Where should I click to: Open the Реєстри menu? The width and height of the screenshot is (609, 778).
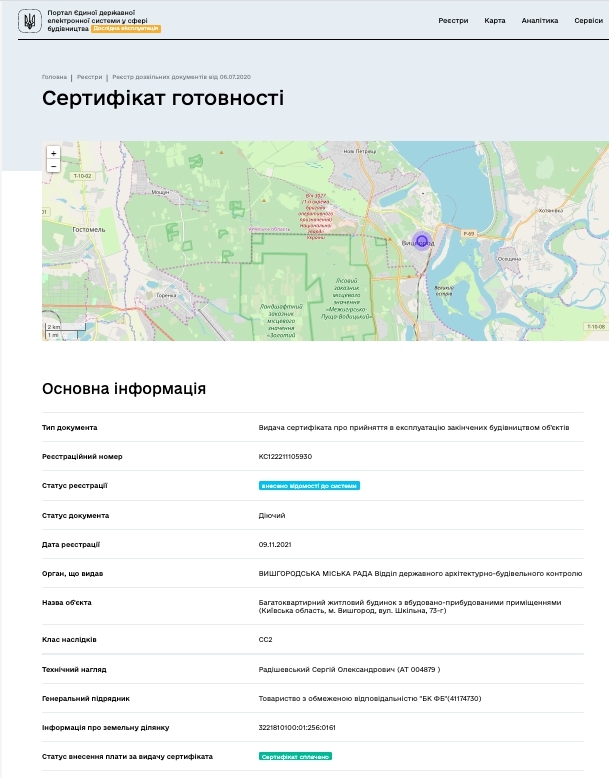point(453,20)
